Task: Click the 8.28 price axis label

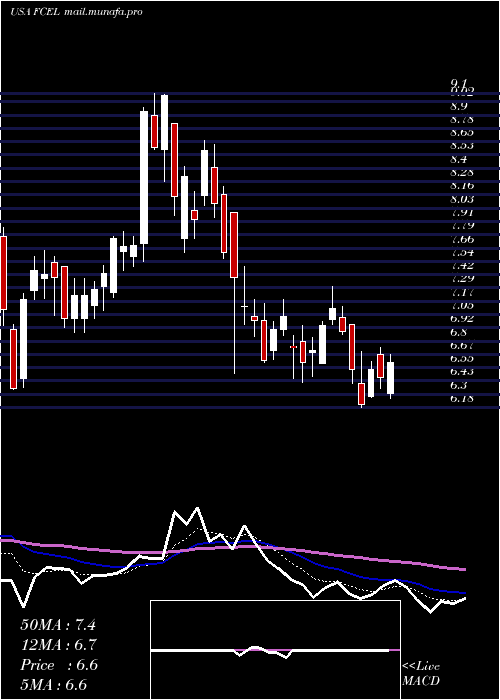Action: pyautogui.click(x=462, y=172)
